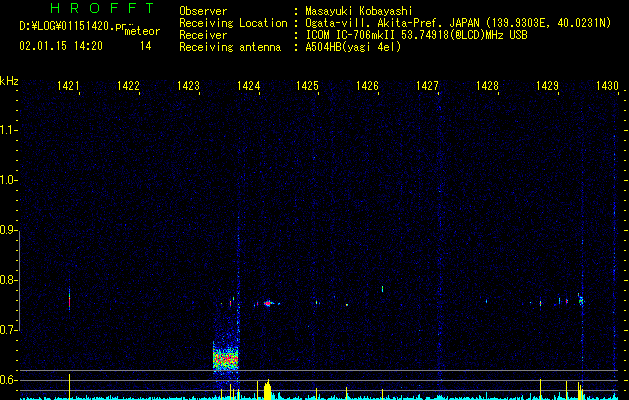629x400 pixels.
Task: Click the 1424 time axis marker
Action: coord(248,86)
